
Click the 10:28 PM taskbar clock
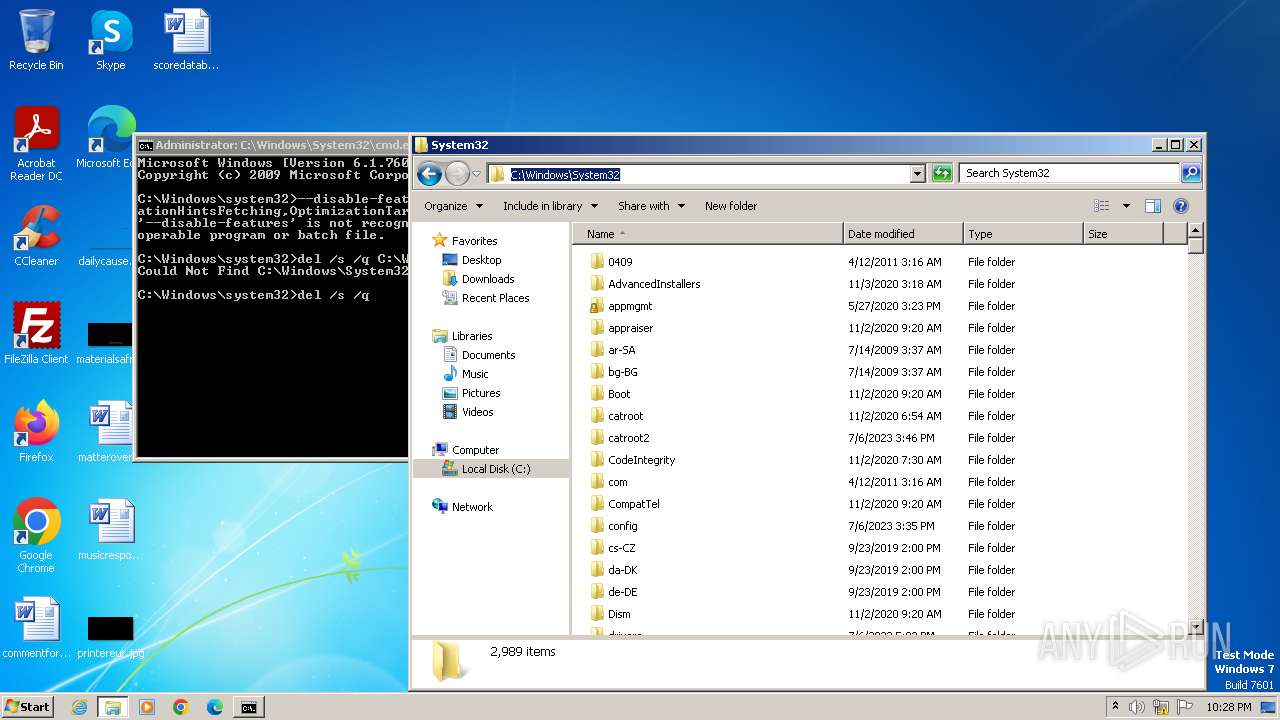click(x=1229, y=707)
